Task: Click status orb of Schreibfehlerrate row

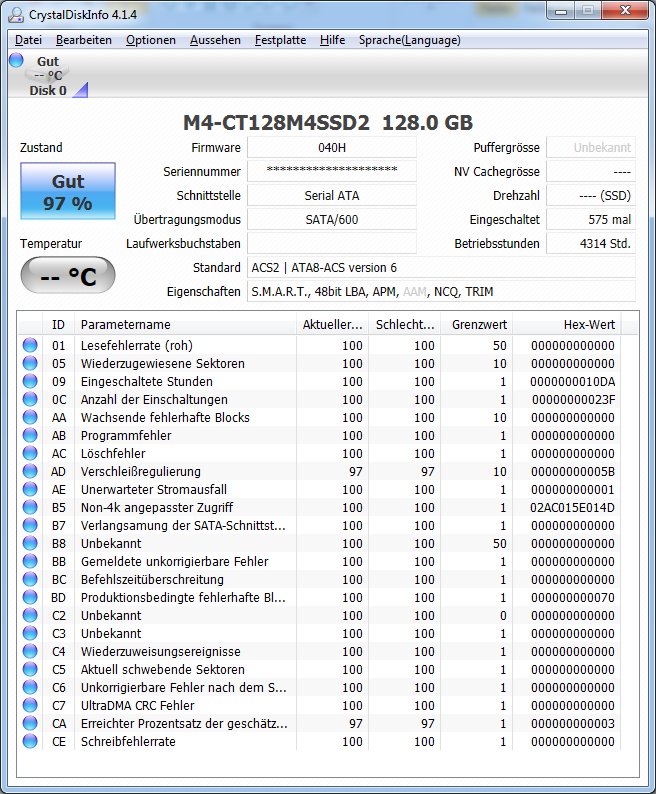Action: point(30,741)
